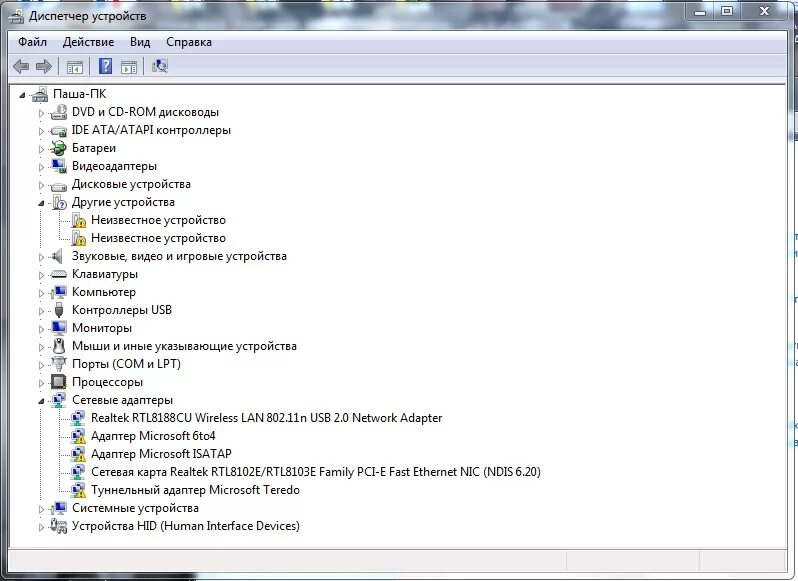
Task: Expand DVD и CD-ROM дисководы
Action: pyautogui.click(x=41, y=113)
